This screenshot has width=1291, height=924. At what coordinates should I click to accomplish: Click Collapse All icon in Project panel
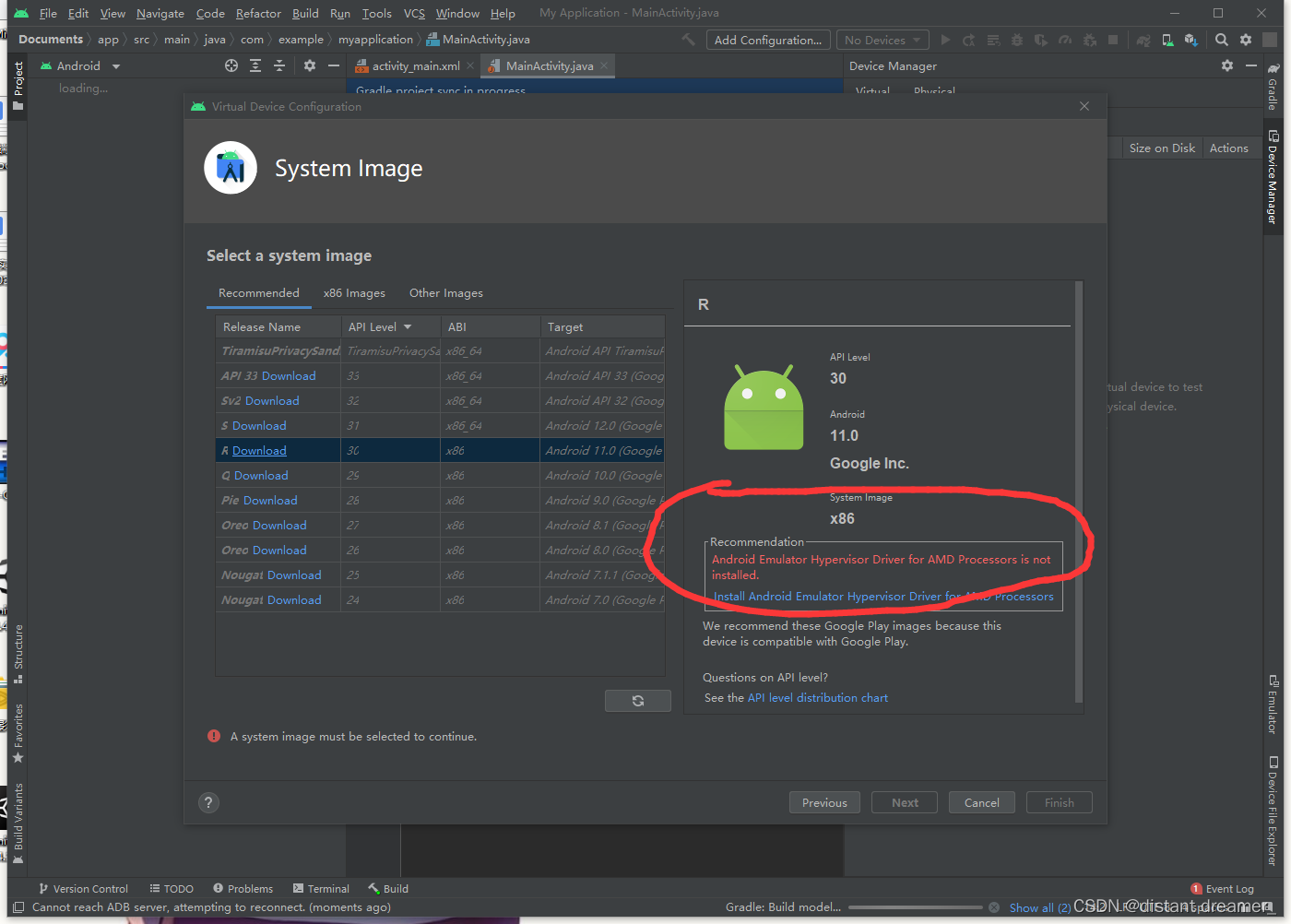279,65
